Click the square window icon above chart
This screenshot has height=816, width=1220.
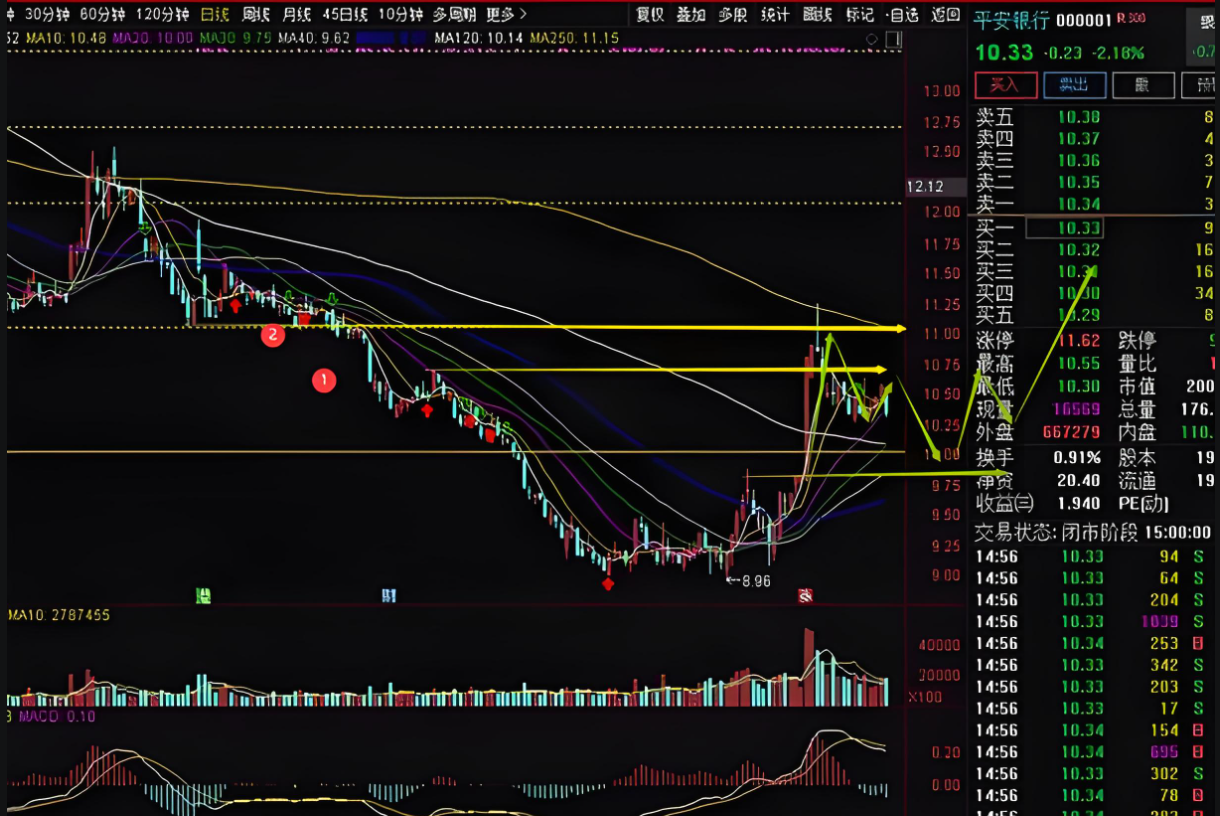point(893,39)
